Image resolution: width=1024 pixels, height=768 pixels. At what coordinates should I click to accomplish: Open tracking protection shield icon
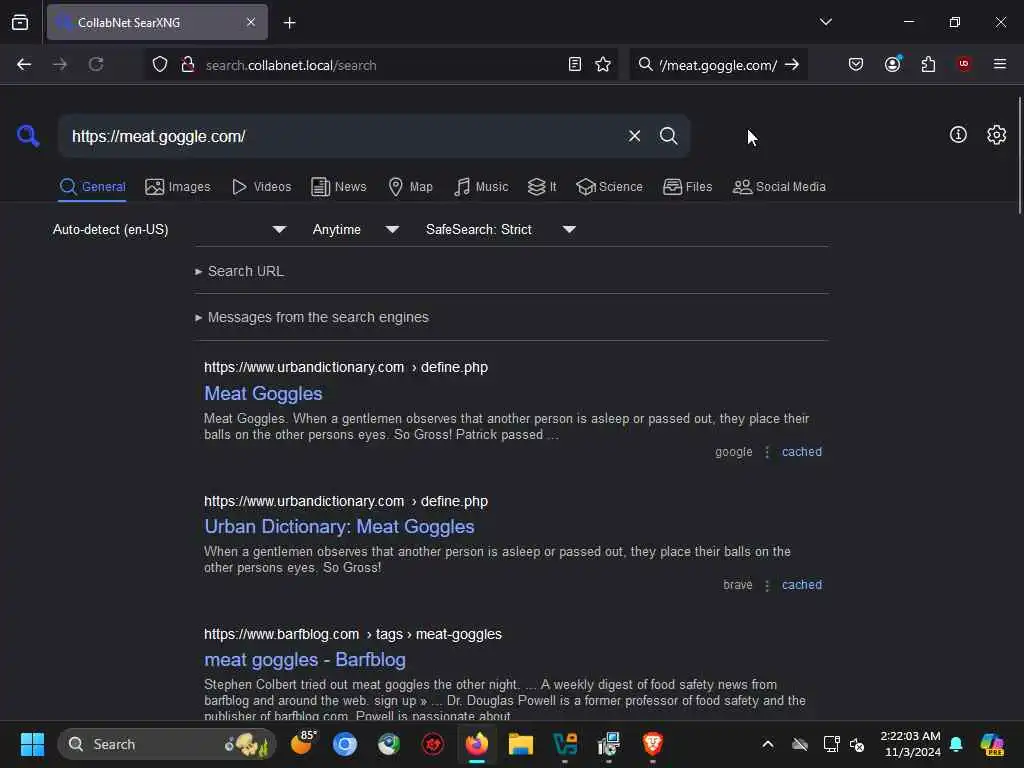(160, 65)
